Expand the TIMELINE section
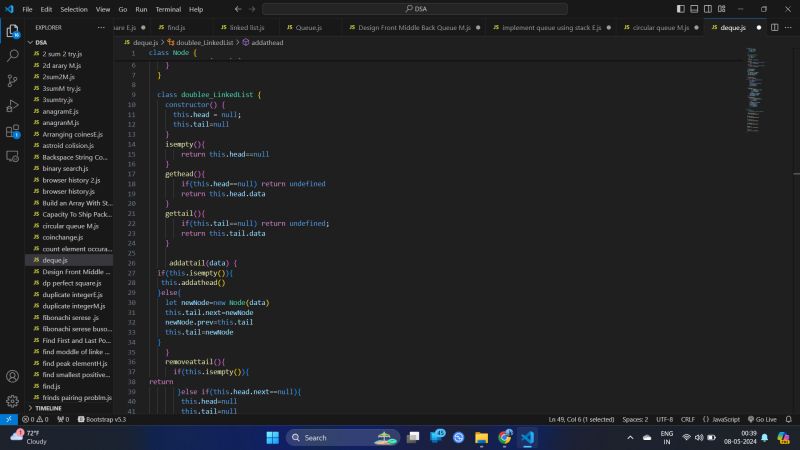This screenshot has width=800, height=450. click(48, 408)
